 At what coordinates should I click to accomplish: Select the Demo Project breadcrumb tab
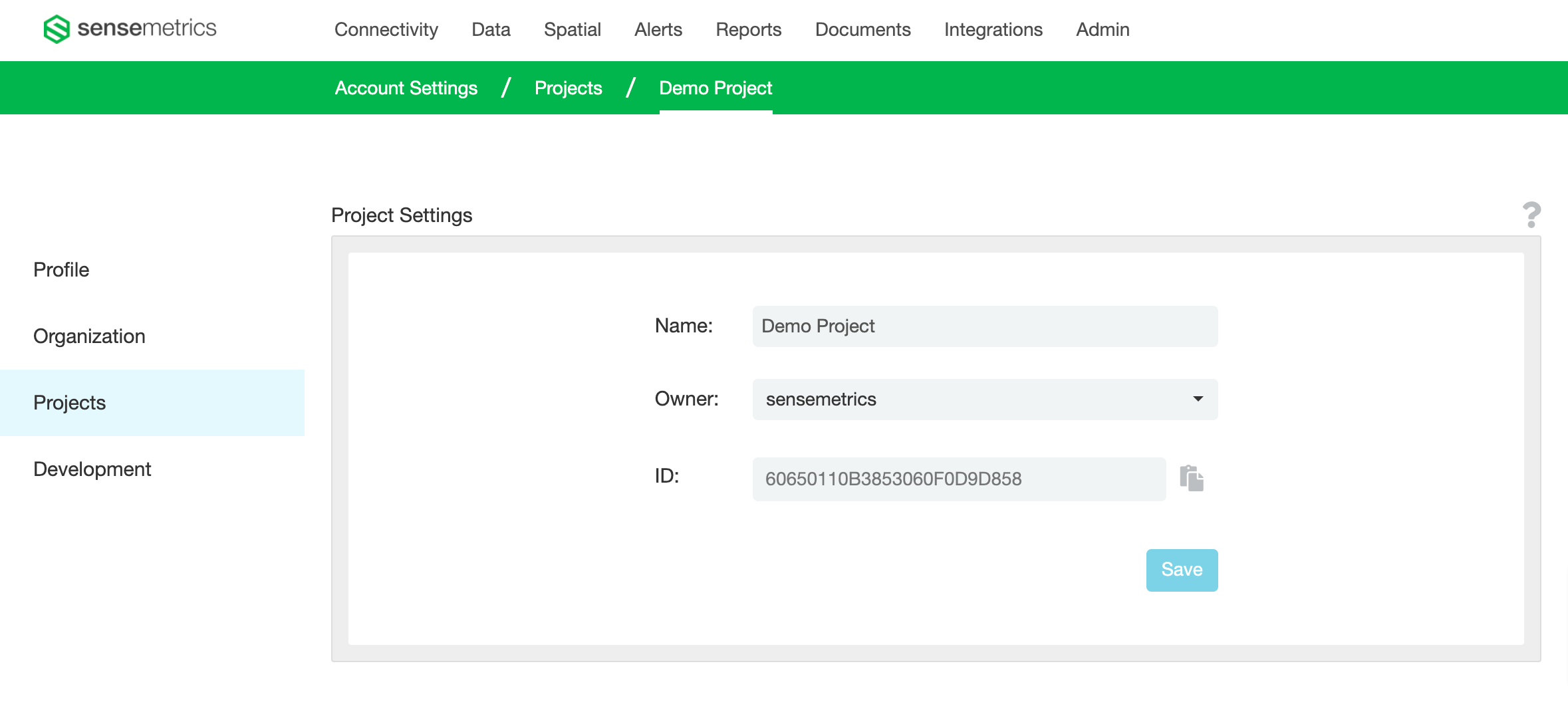point(716,88)
